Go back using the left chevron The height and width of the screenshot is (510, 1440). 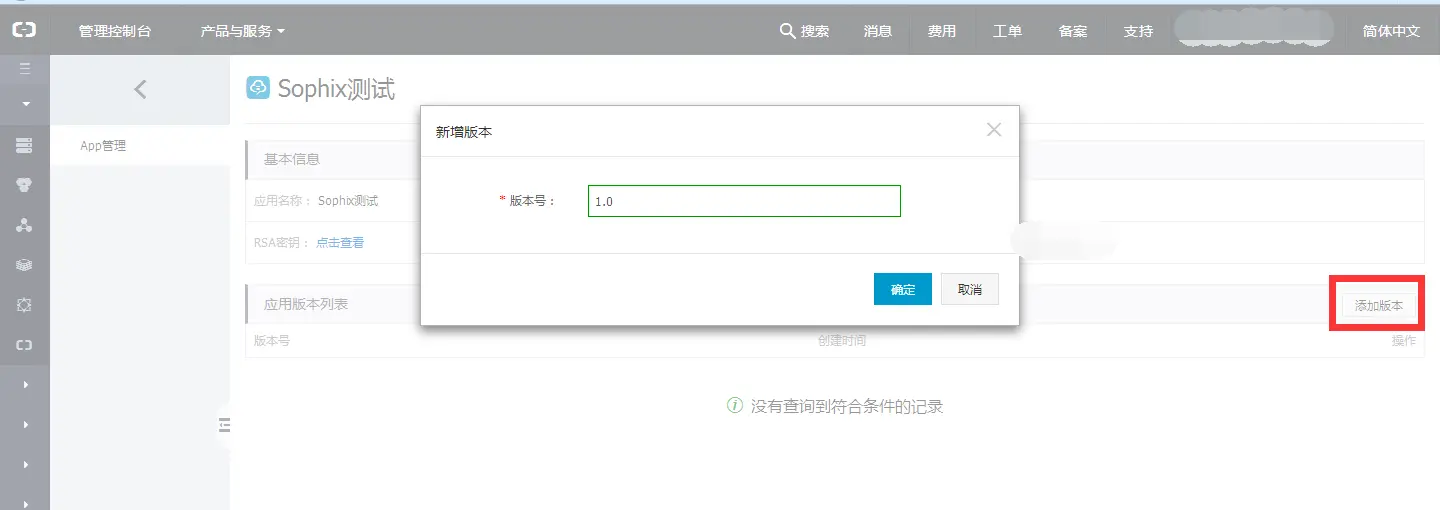(x=140, y=89)
